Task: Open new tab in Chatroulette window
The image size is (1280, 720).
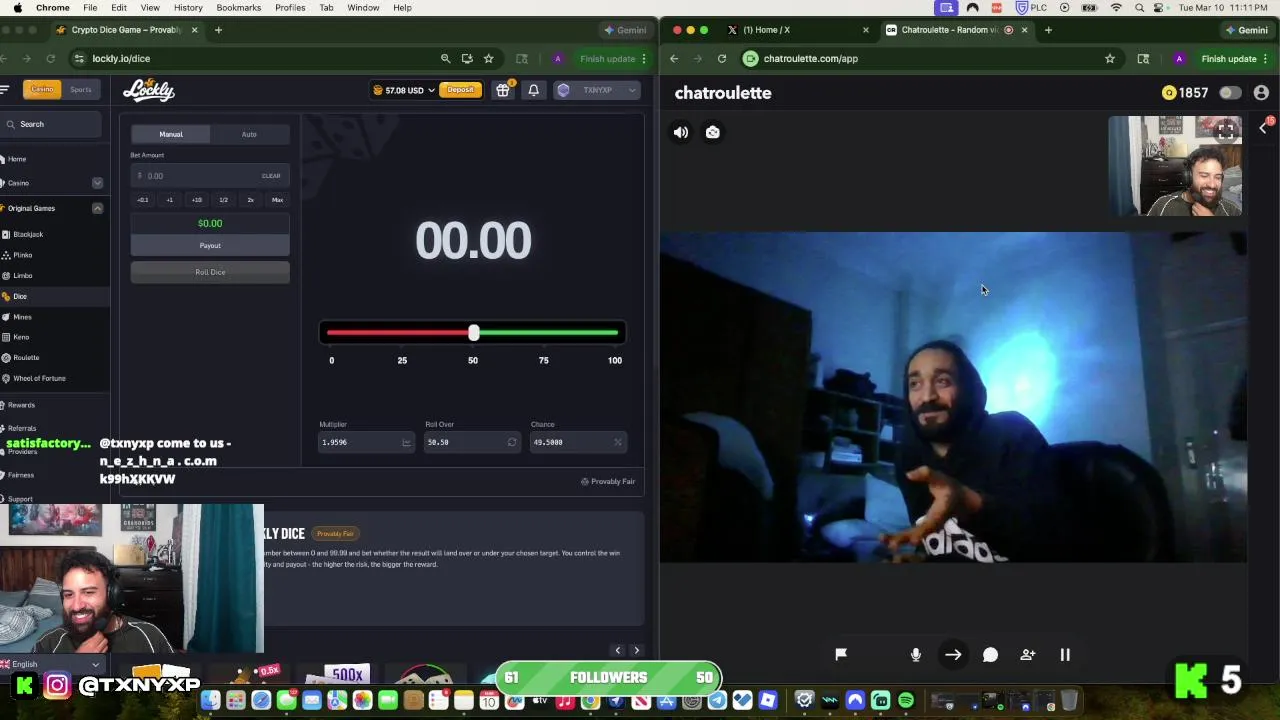Action: [1048, 30]
